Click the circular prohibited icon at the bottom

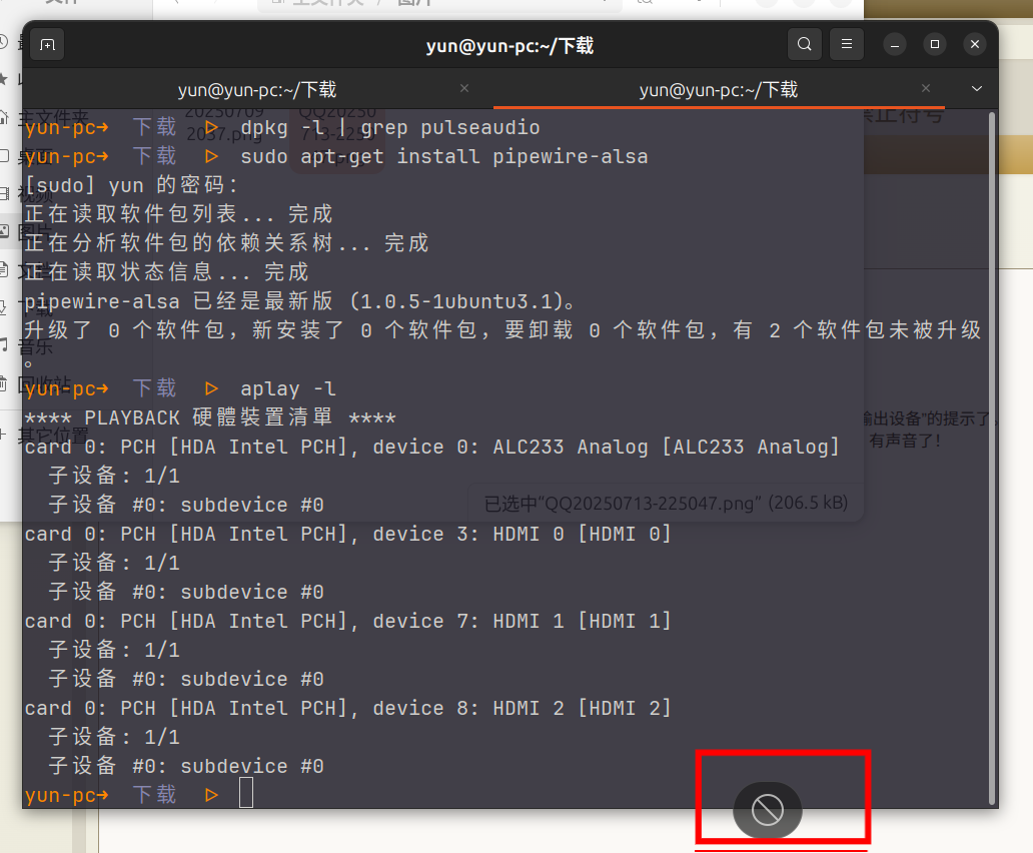[x=768, y=810]
